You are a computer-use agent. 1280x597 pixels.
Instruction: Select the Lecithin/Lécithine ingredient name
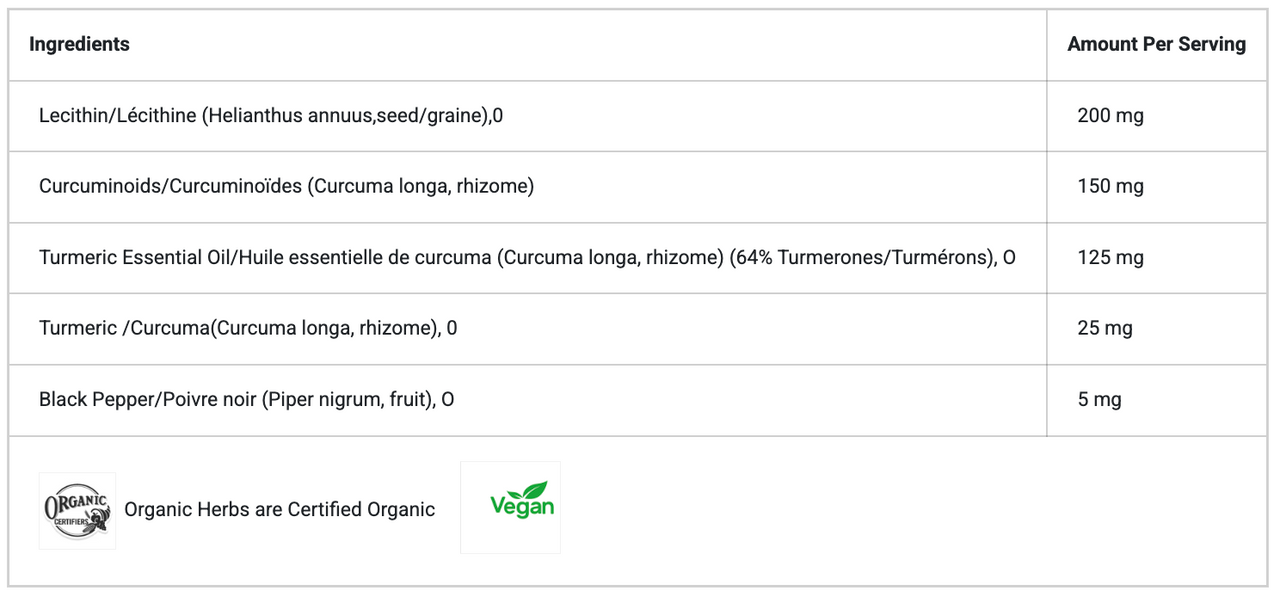tap(118, 116)
